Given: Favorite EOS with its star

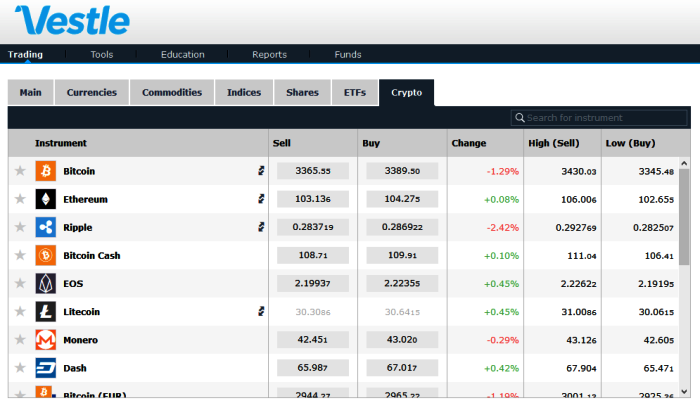Looking at the screenshot, I should click(x=20, y=283).
